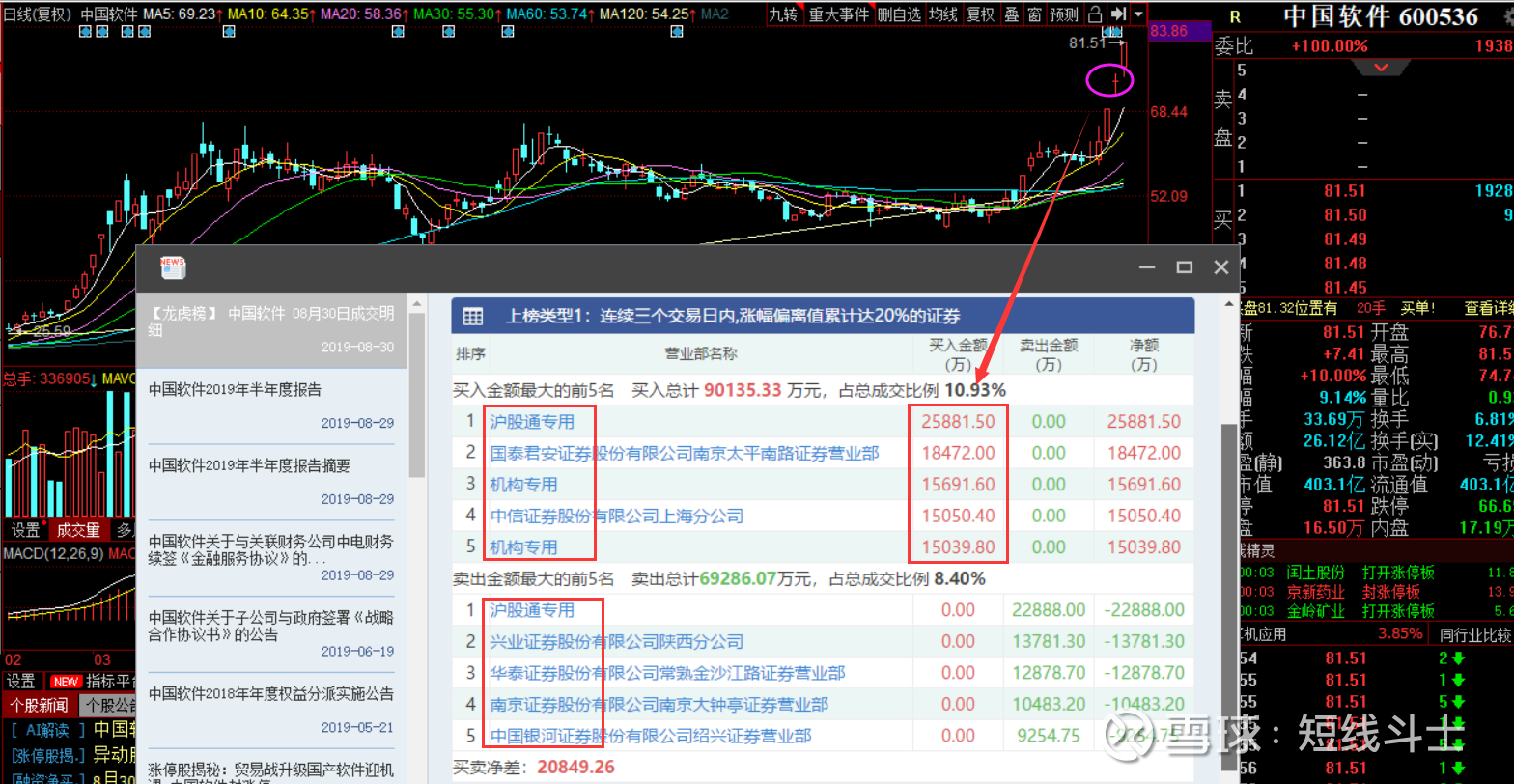Click 闰土股份 row in the alert list
1514x784 pixels.
(1376, 573)
